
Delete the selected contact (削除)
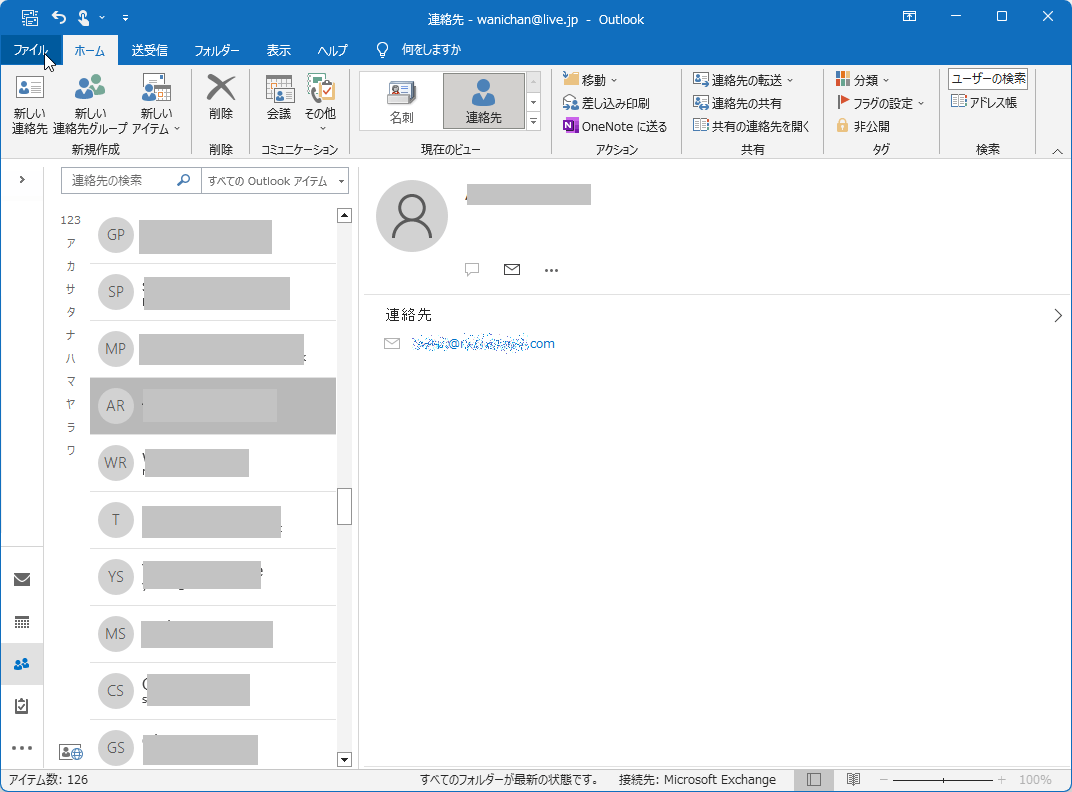[221, 98]
